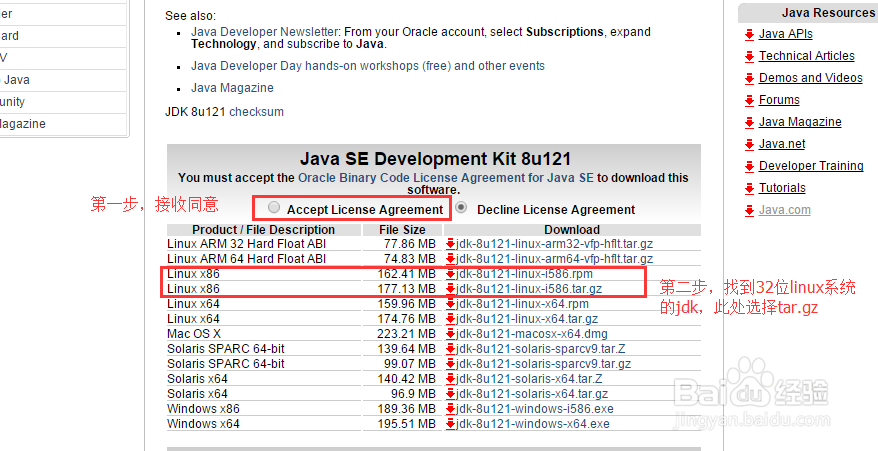The height and width of the screenshot is (451, 878).
Task: Download jdk-8u121-windows-x64.exe file link
Action: click(x=533, y=424)
